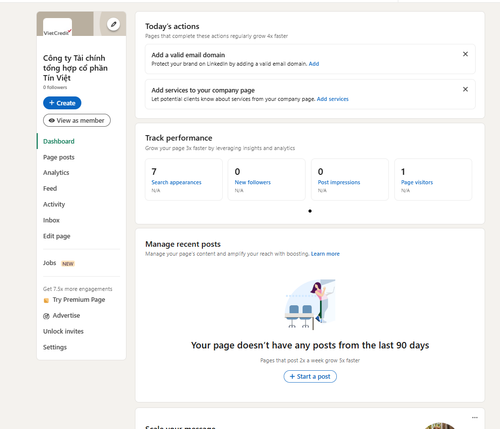Click the Premium gold badge icon
Viewport: 500px width, 429px height.
[x=46, y=300]
